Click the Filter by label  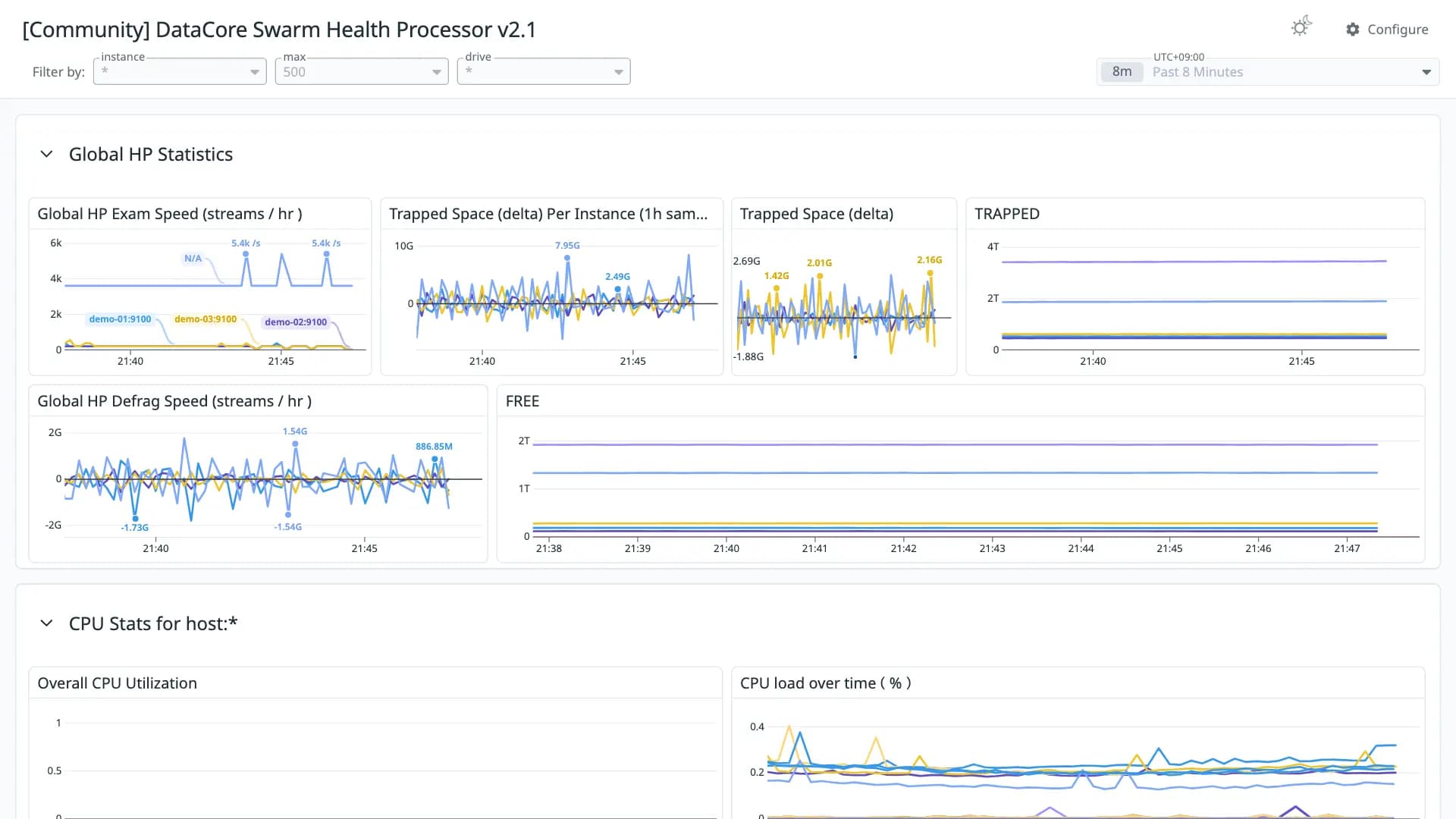coord(58,72)
